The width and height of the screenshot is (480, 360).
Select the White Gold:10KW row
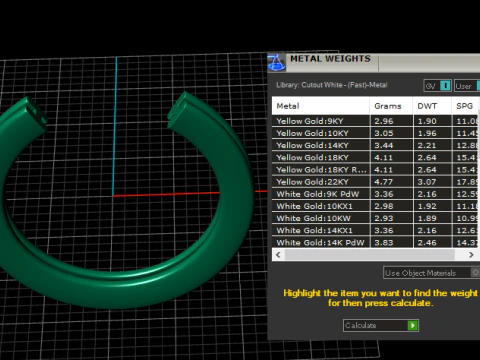click(376, 218)
